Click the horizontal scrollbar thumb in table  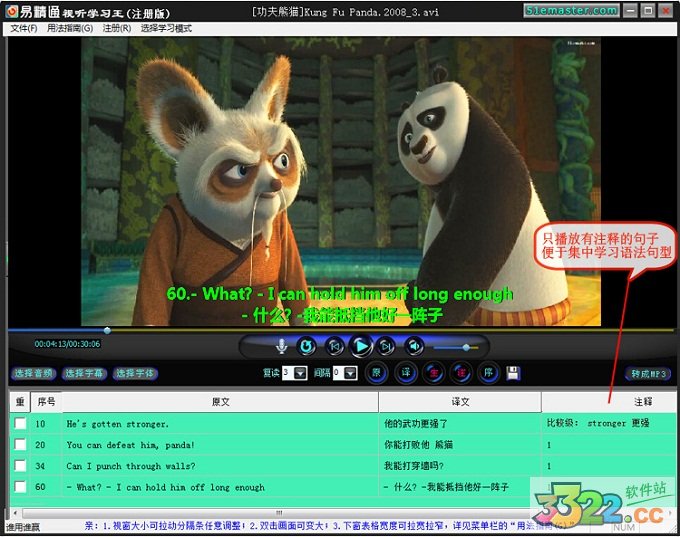tap(279, 513)
